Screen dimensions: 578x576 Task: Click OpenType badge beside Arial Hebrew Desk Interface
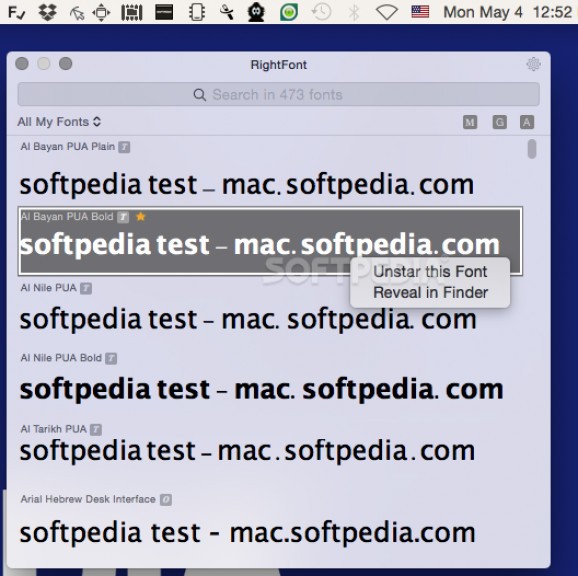[166, 500]
